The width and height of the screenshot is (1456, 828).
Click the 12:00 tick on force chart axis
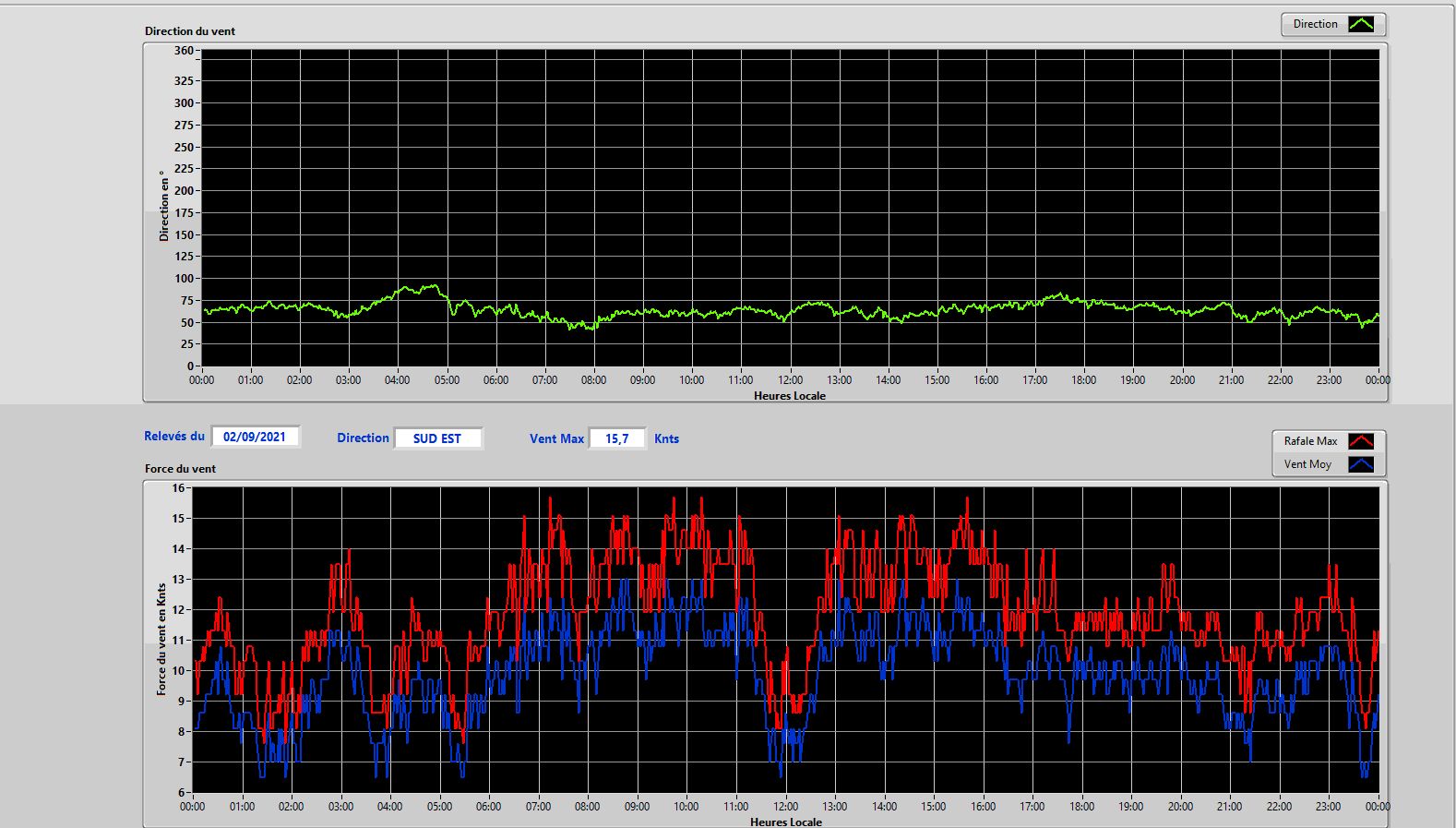click(x=785, y=807)
